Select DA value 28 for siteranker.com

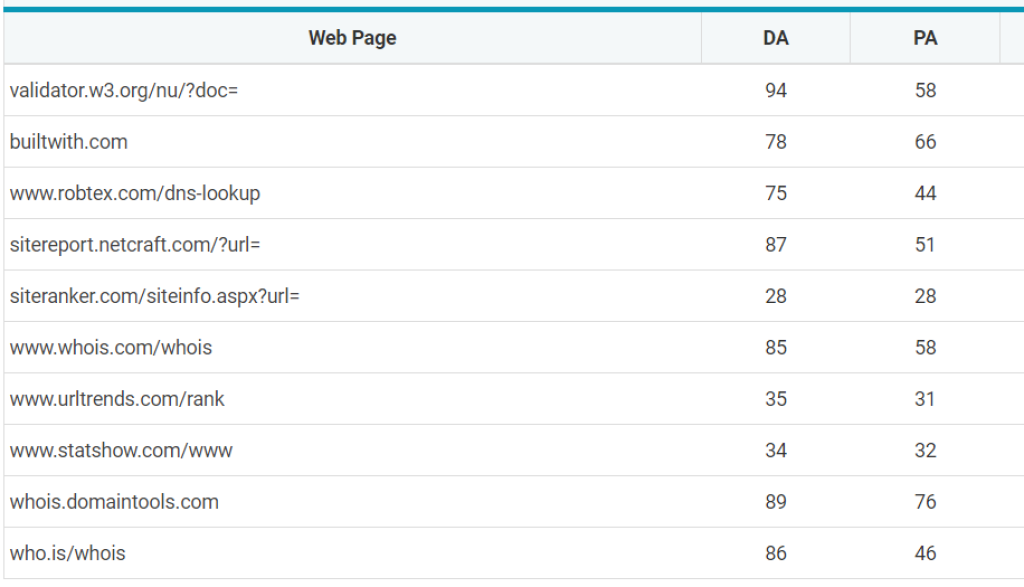(775, 296)
